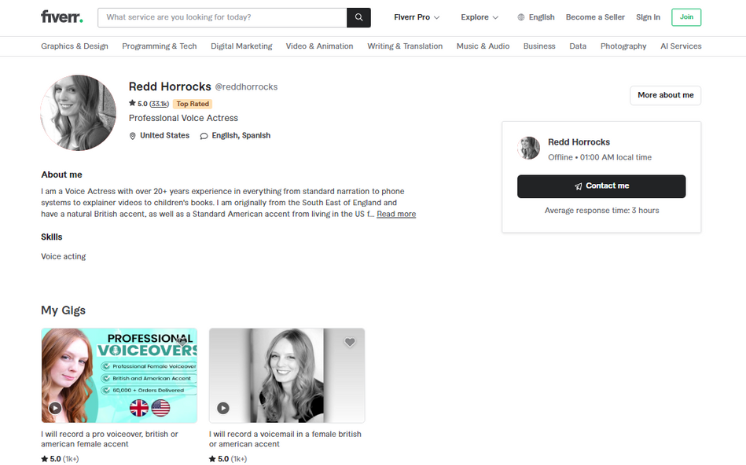Viewport: 746px width, 465px height.
Task: Click the search magnifier button
Action: coord(359,18)
